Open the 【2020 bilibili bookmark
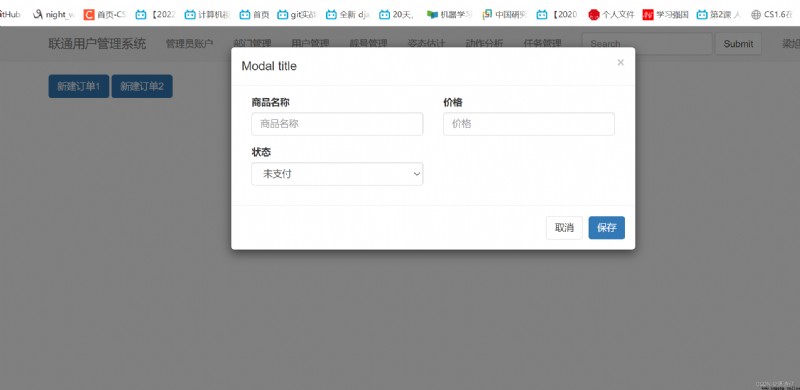This screenshot has width=800, height=390. (557, 14)
